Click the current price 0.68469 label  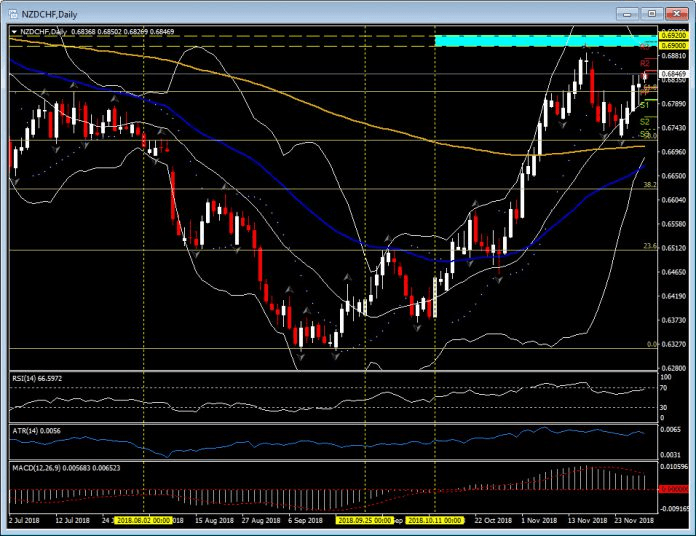[x=673, y=74]
